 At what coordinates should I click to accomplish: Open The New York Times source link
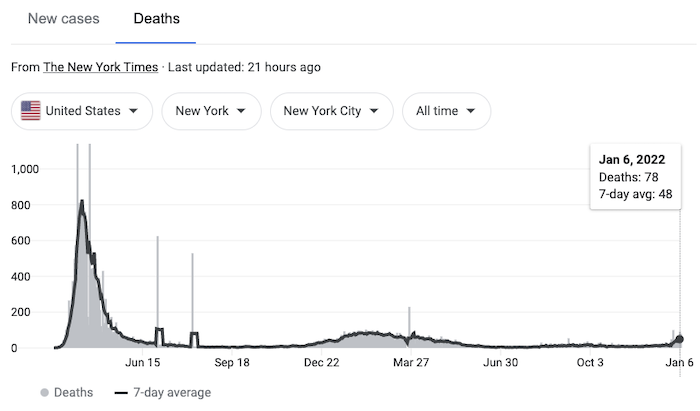[100, 67]
